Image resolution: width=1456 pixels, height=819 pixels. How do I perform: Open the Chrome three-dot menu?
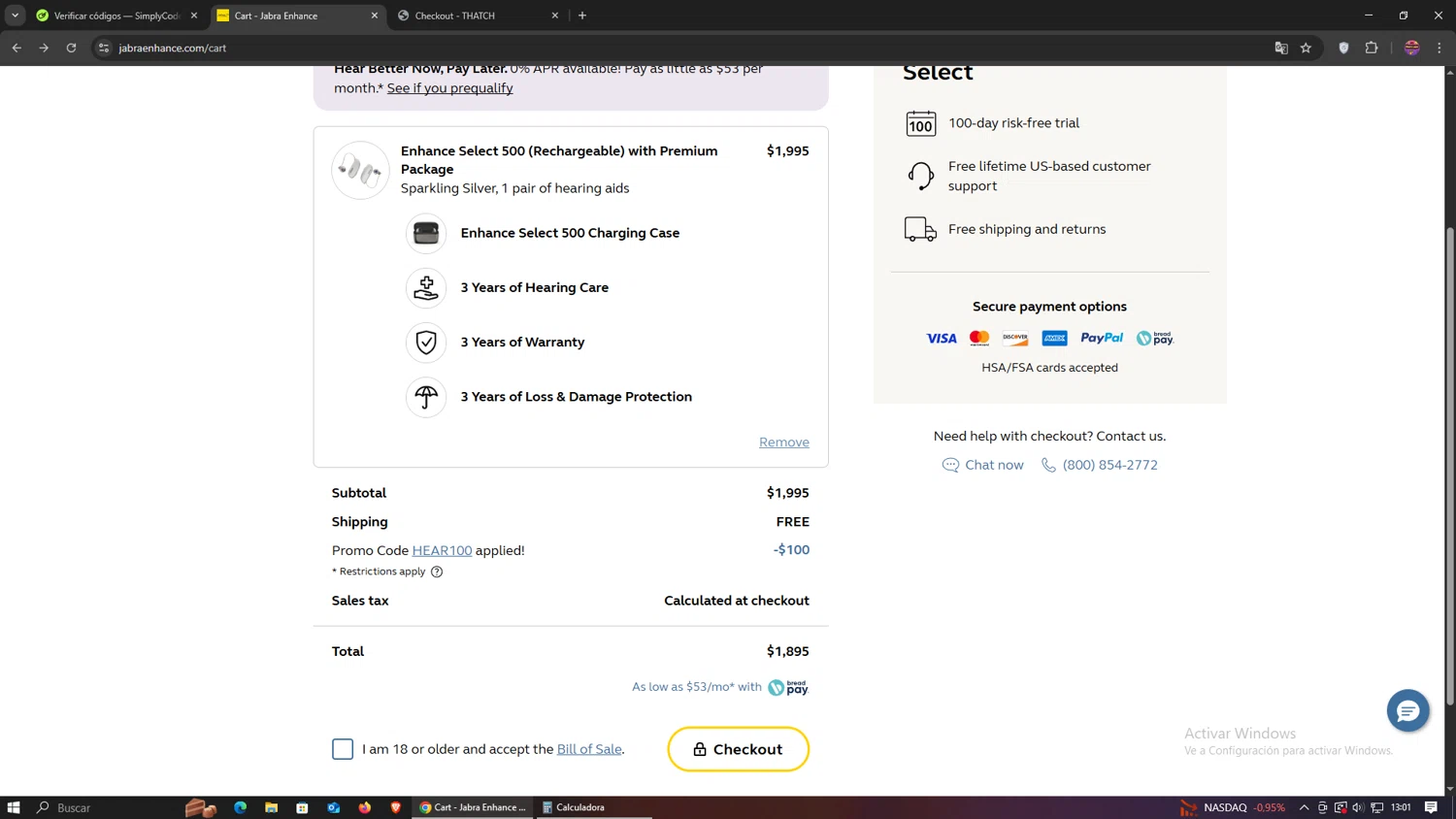(x=1439, y=48)
